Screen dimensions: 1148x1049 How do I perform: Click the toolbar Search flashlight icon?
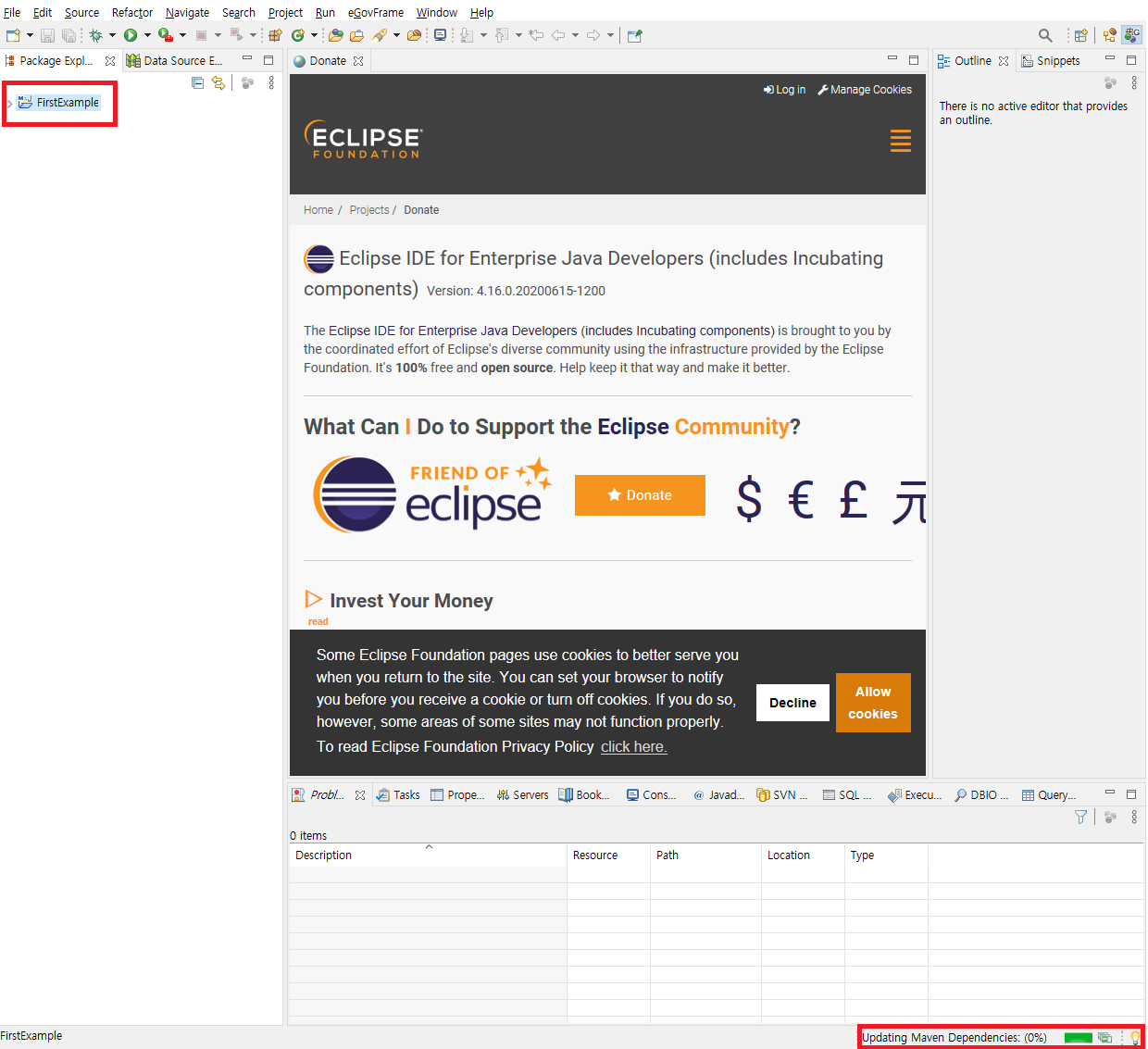[x=380, y=35]
